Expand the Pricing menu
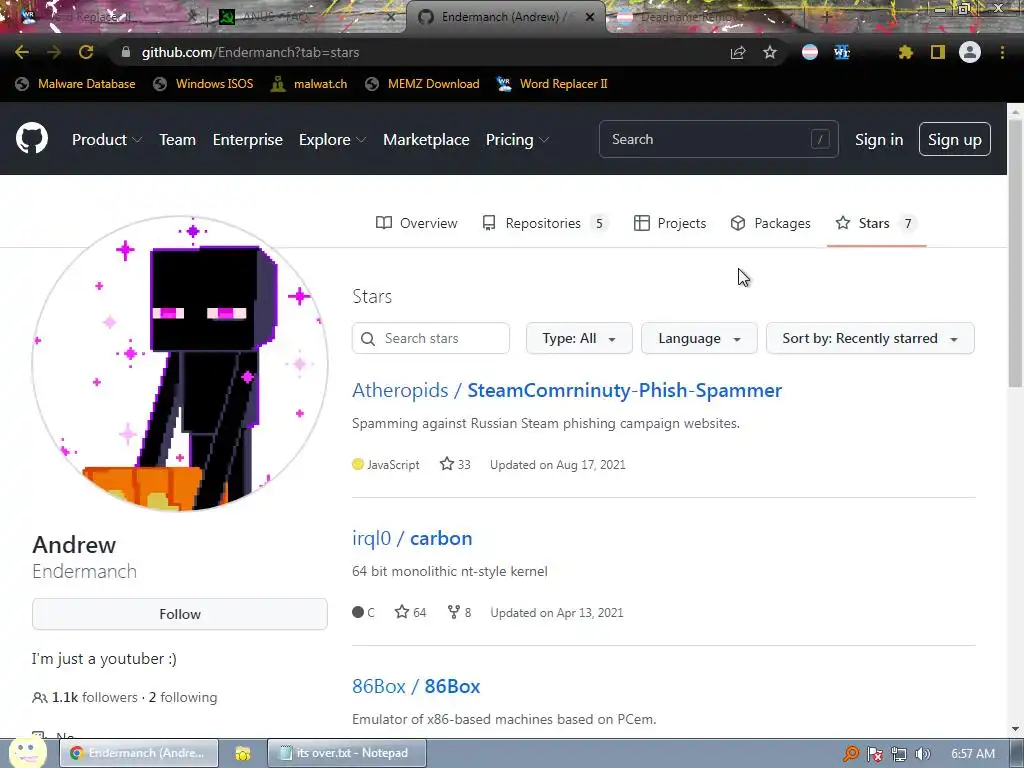 (x=517, y=140)
